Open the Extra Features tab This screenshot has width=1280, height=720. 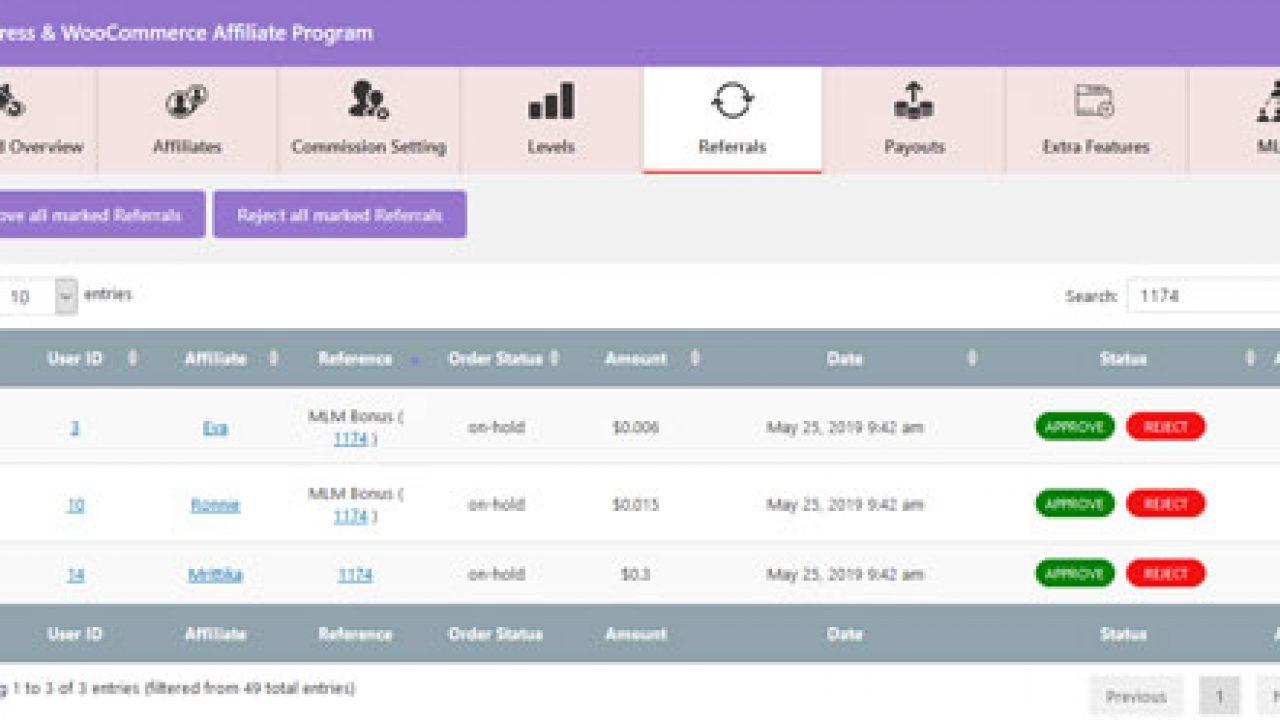1096,120
